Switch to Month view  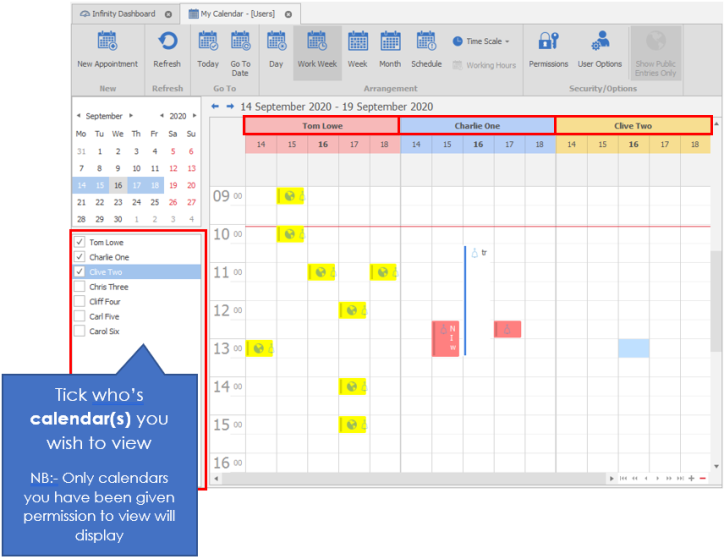tap(390, 43)
